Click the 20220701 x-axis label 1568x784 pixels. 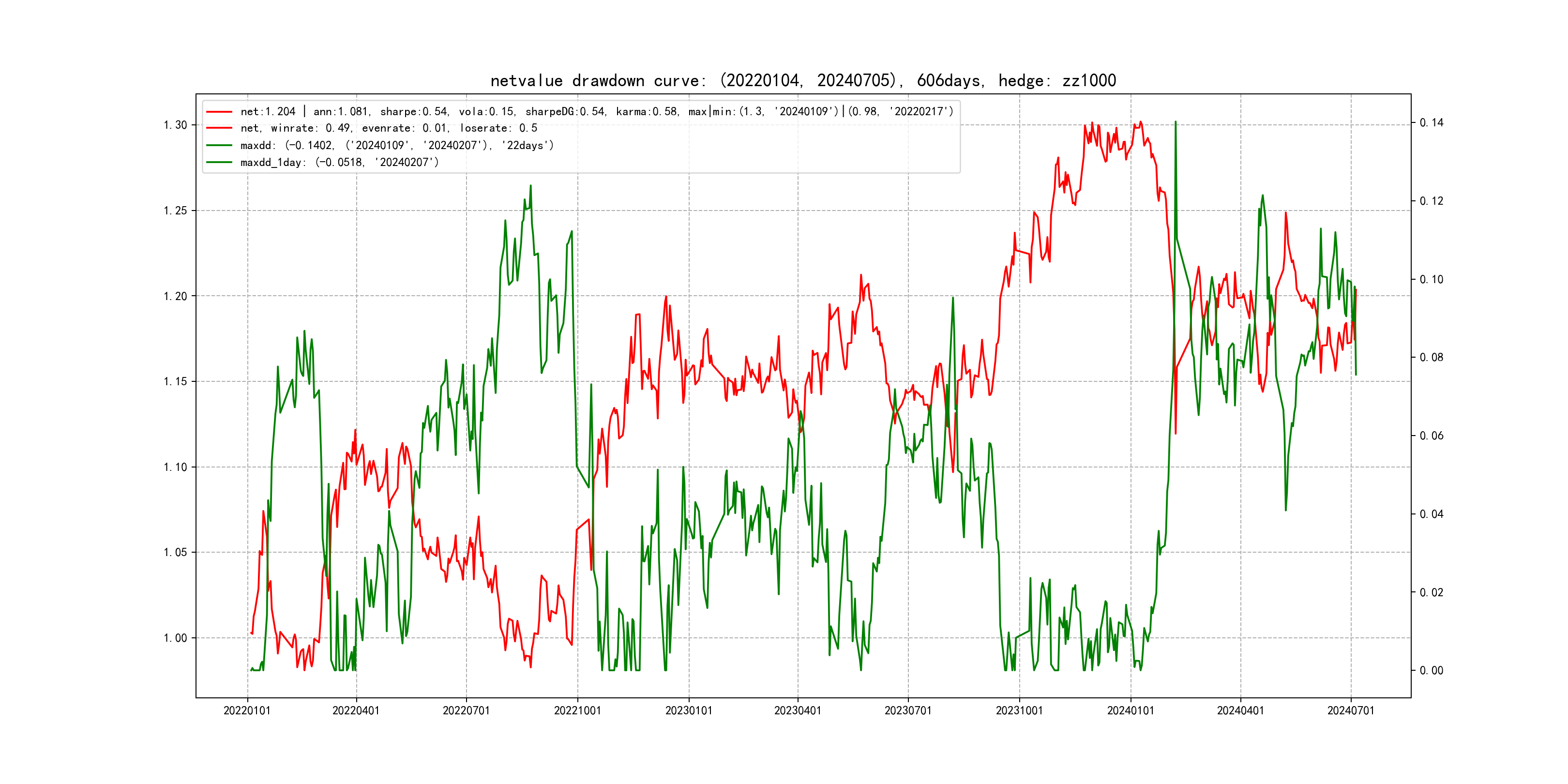466,711
